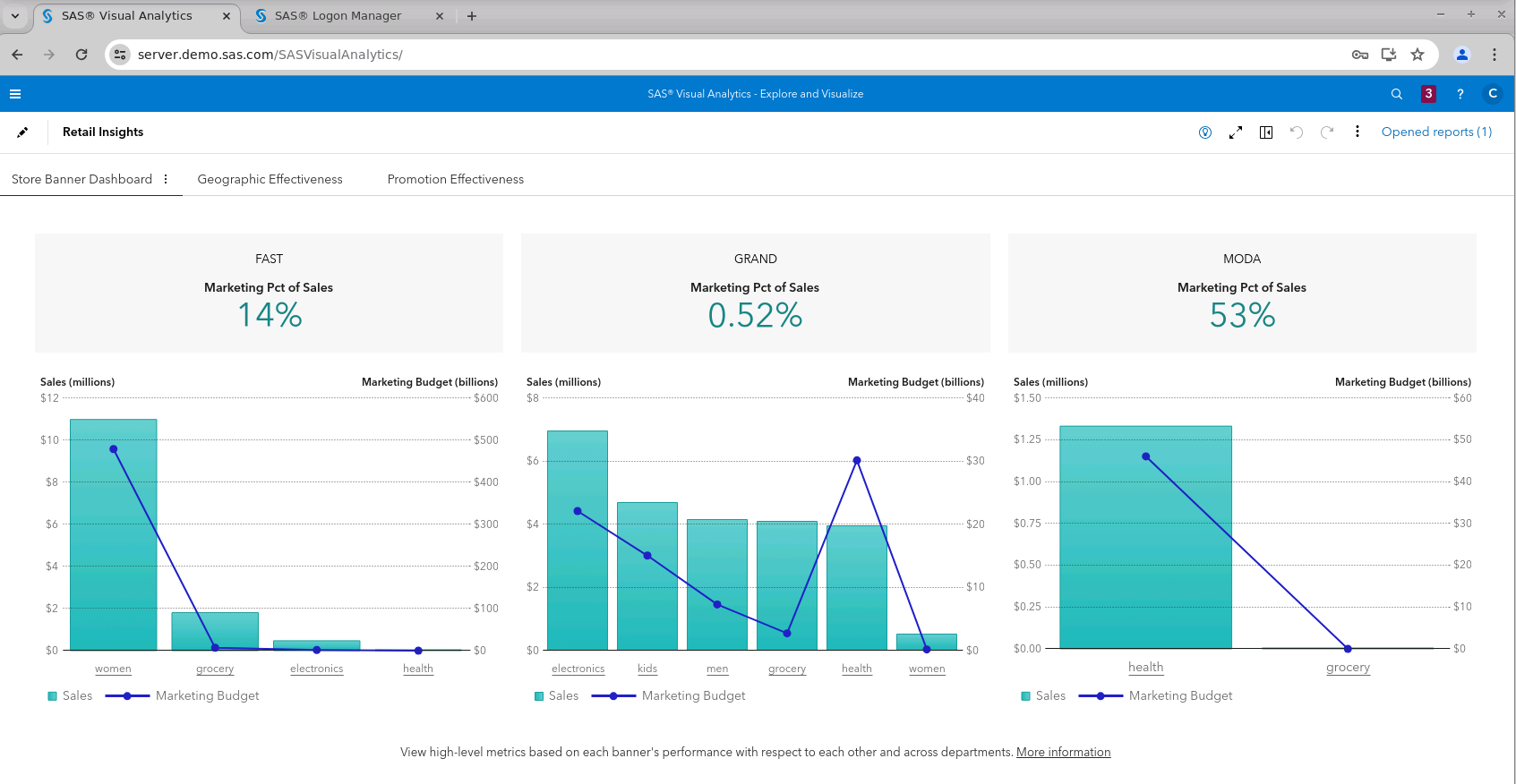
Task: Follow the More information link
Action: tap(1063, 752)
